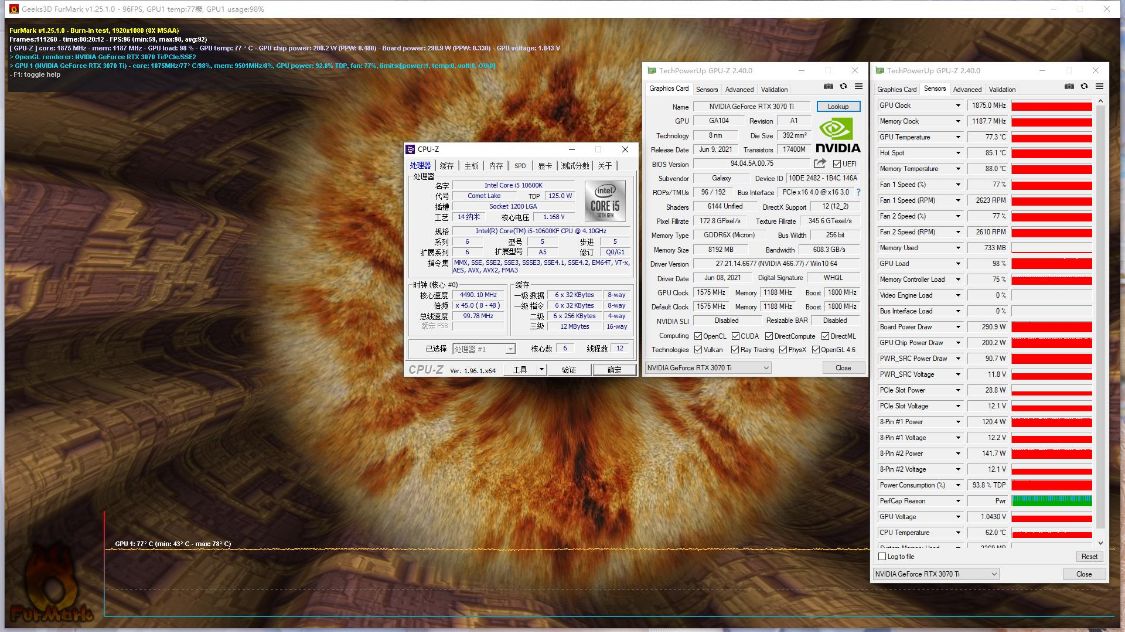Click the camera icon in GPU-Z Sensors window

(x=1069, y=86)
